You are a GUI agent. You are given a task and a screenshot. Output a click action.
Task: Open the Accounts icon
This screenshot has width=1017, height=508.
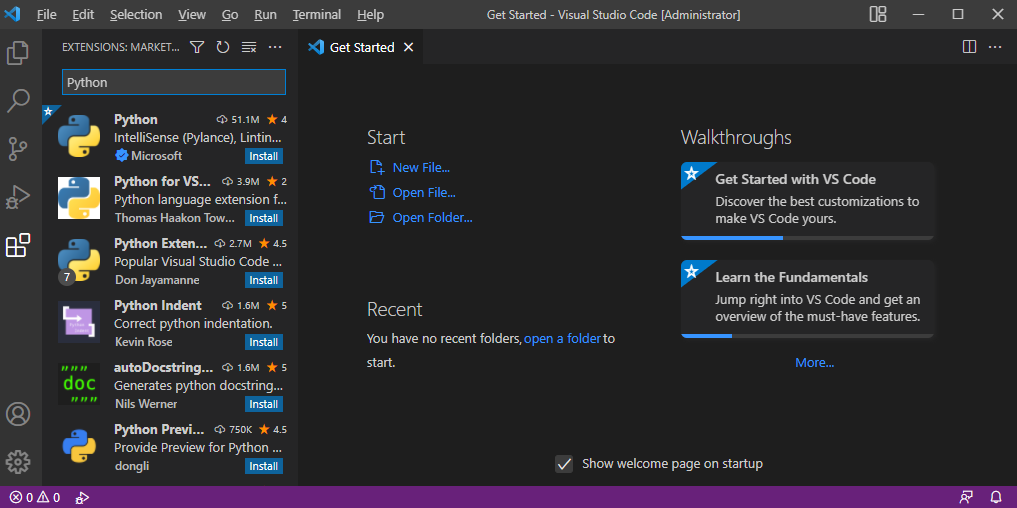[18, 414]
